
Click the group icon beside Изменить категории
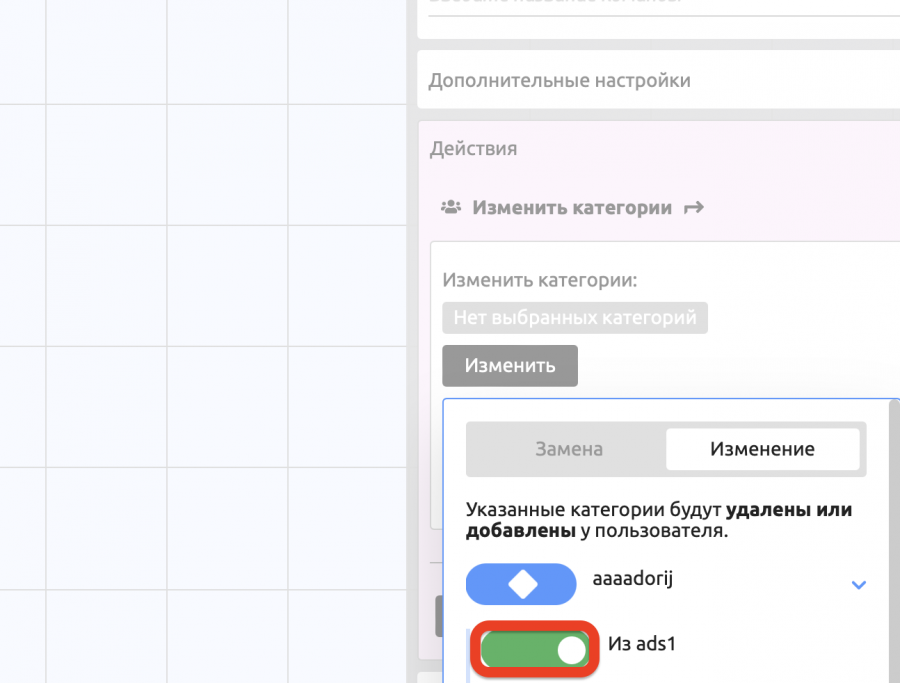pyautogui.click(x=451, y=207)
